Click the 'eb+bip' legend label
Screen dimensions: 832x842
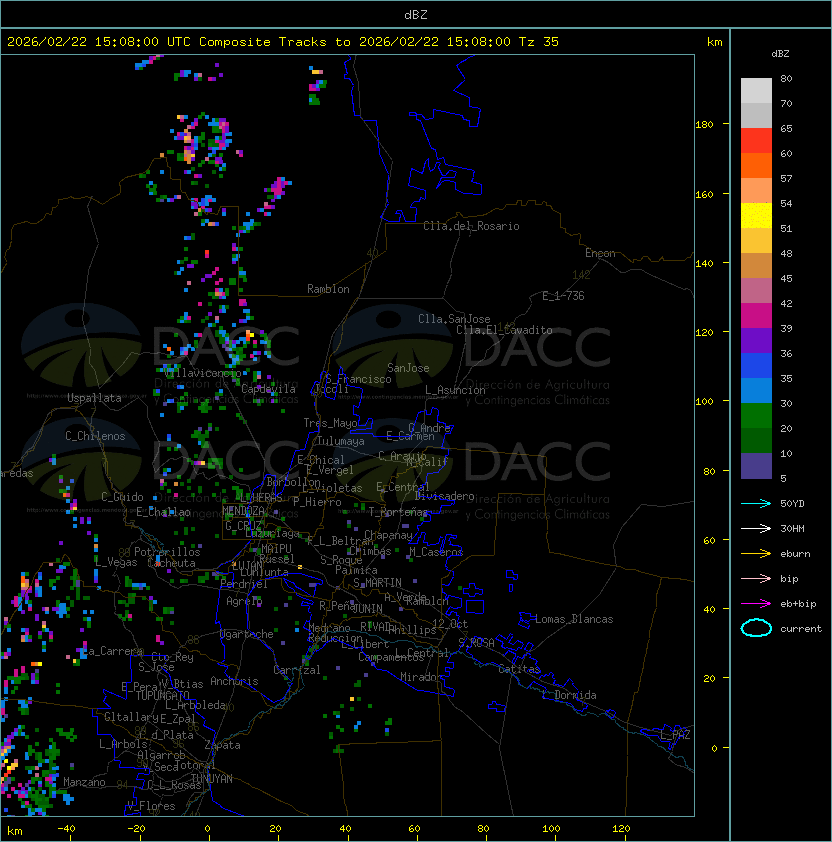(798, 604)
